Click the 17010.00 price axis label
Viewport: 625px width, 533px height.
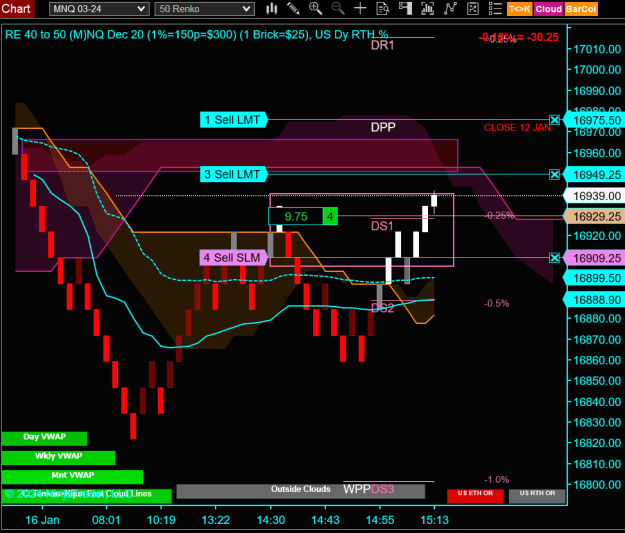click(597, 49)
